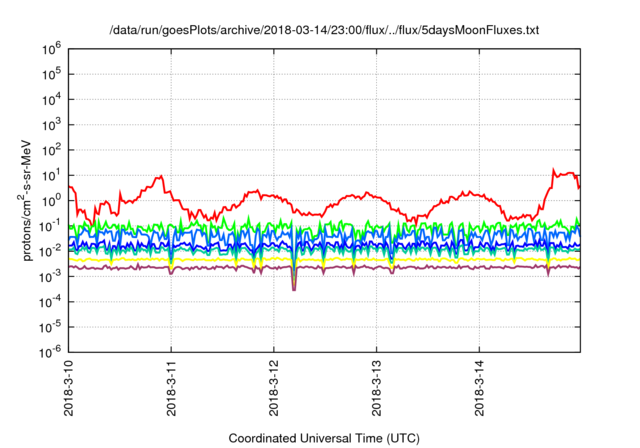Image resolution: width=640 pixels, height=448 pixels.
Task: Click the red curve's final peak late on 2018-3-14
Action: tap(553, 170)
